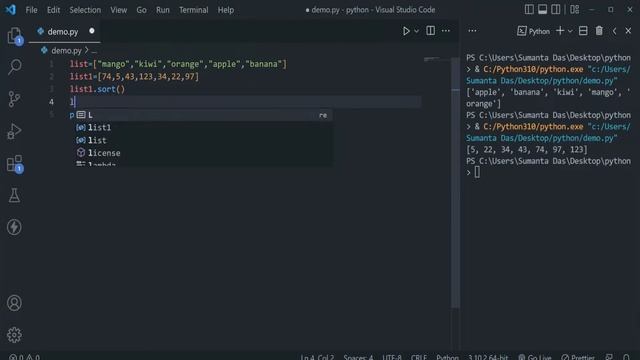640x360 pixels.
Task: Expand the launch profile dropdown arrow
Action: pos(570,31)
